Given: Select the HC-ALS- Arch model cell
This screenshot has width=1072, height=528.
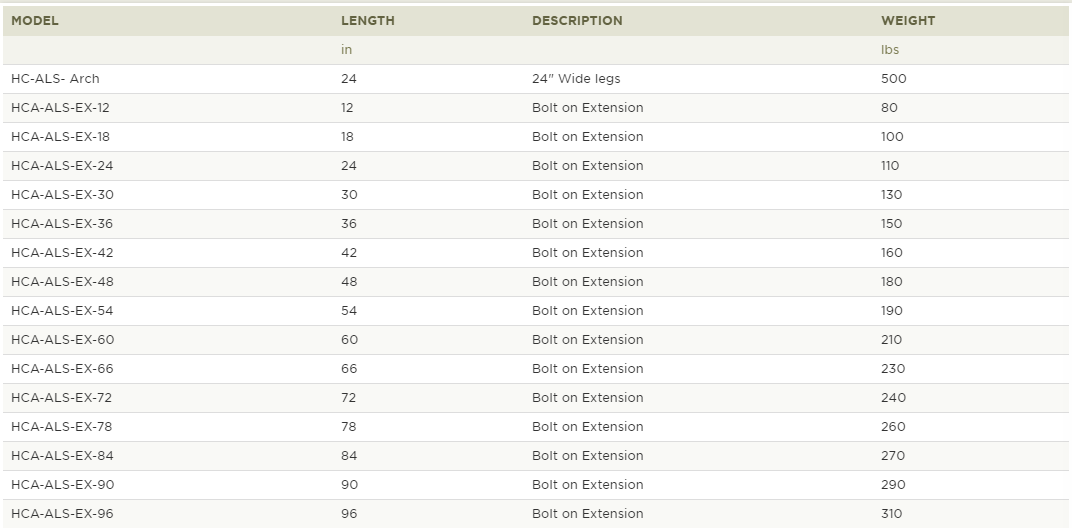Looking at the screenshot, I should 55,79.
